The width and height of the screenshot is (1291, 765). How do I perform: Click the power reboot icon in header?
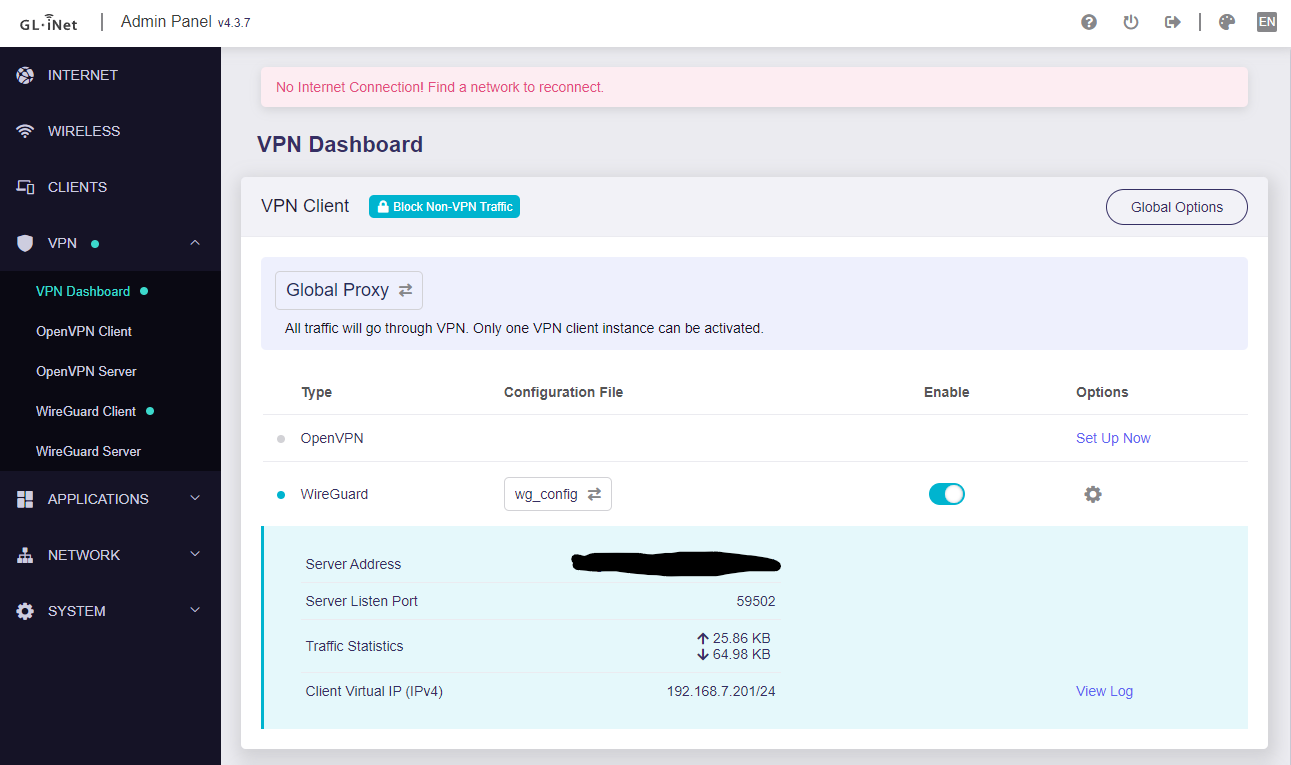[1131, 22]
